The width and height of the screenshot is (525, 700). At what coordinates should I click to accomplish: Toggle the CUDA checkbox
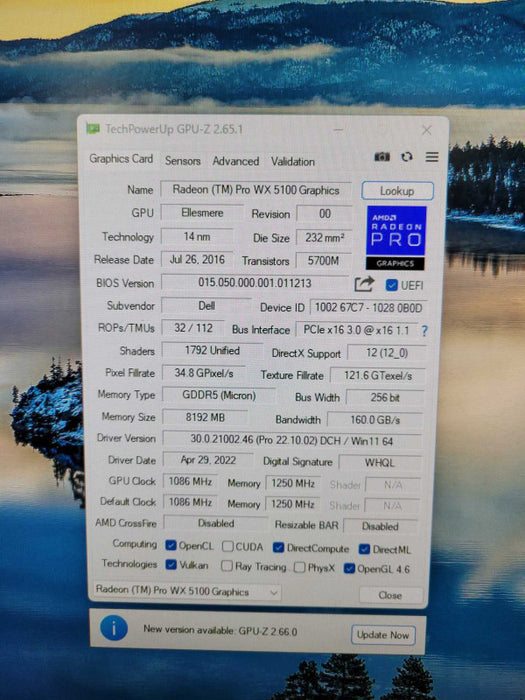pyautogui.click(x=228, y=546)
